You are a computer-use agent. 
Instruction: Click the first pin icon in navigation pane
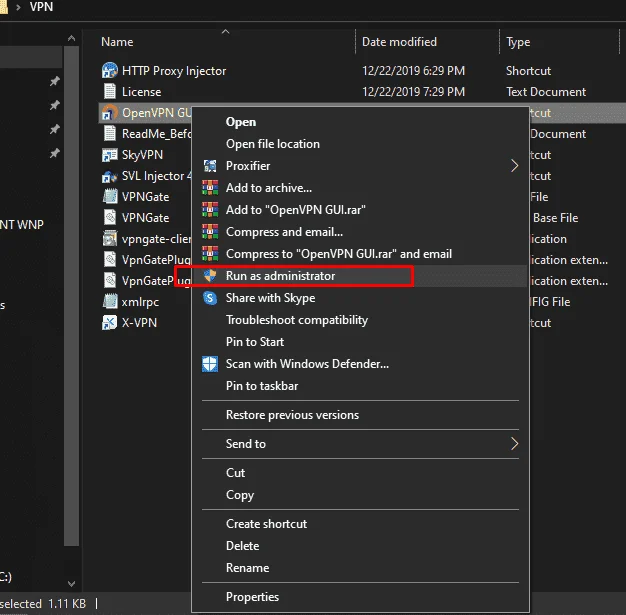coord(55,81)
